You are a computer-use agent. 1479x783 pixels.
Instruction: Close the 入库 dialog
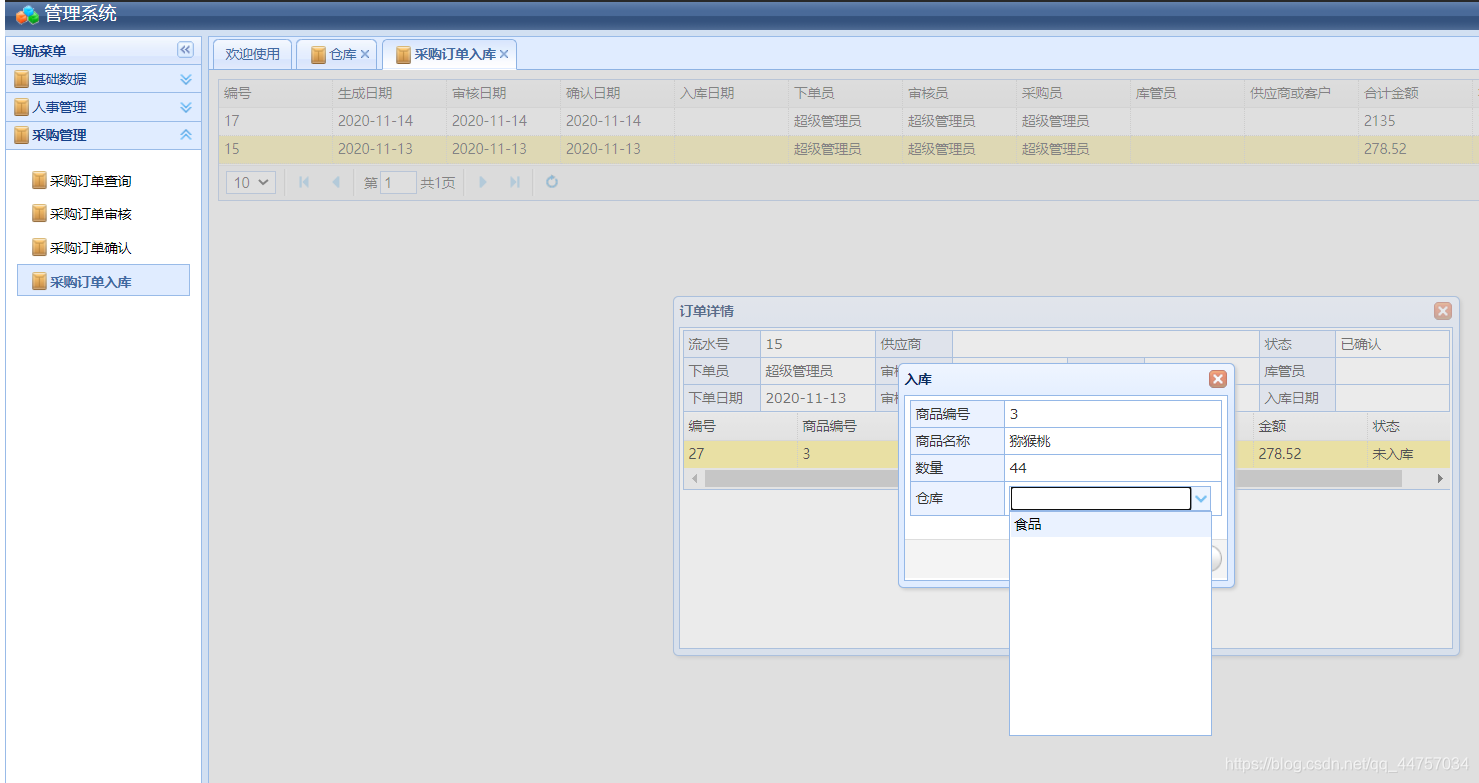pos(1217,379)
